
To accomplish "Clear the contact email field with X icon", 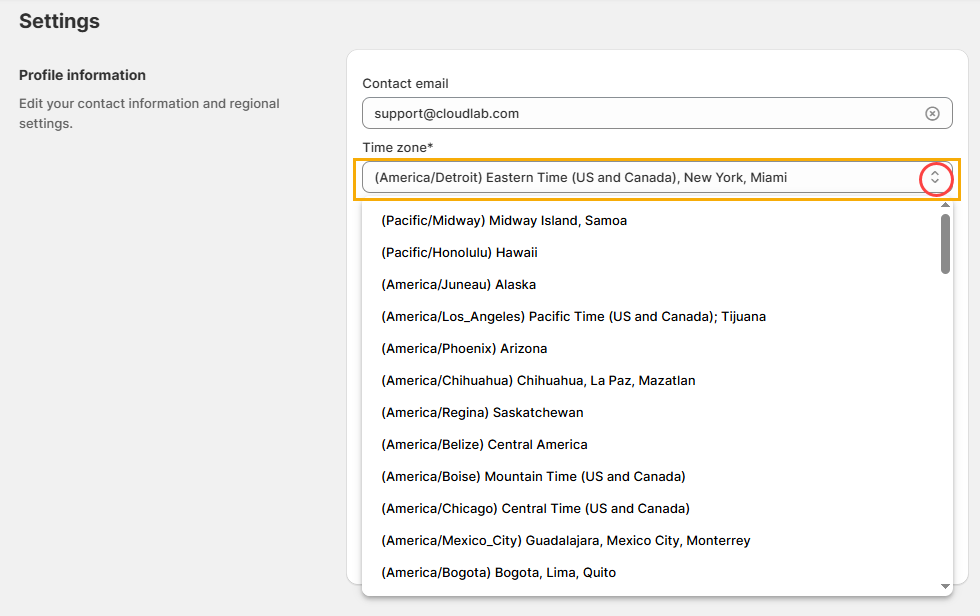I will tap(932, 114).
